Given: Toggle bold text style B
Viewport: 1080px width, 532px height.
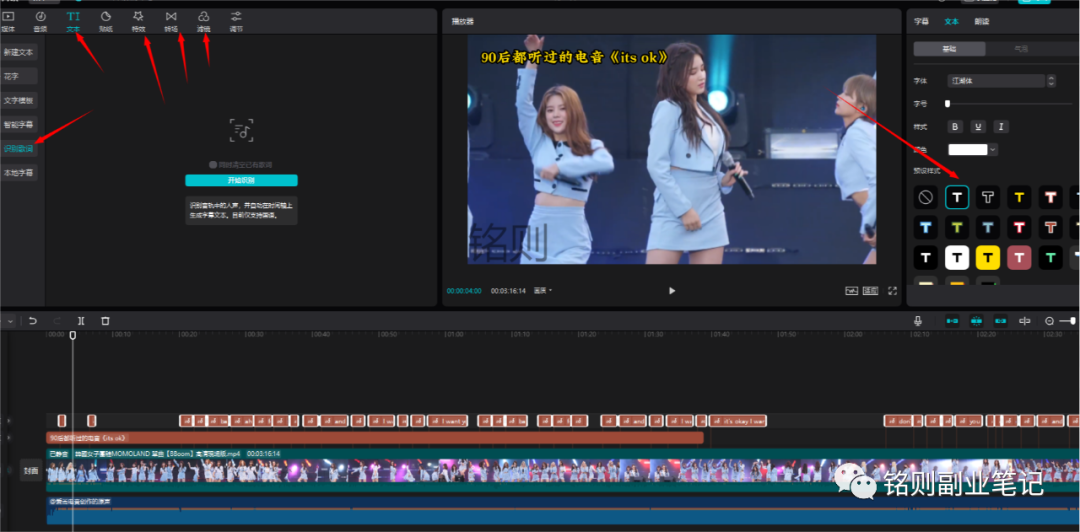Looking at the screenshot, I should coord(954,127).
